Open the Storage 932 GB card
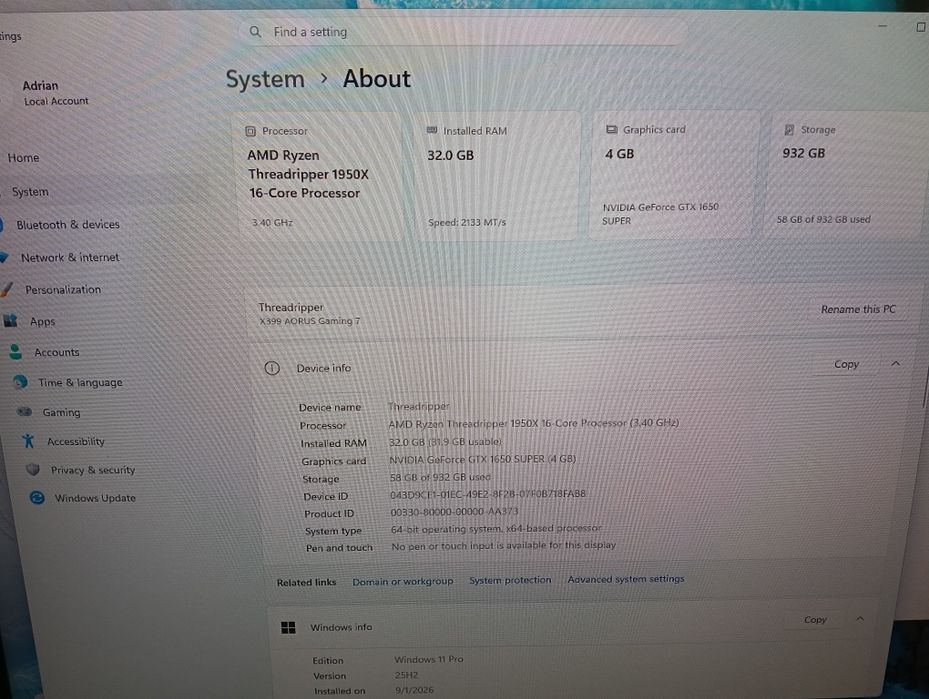This screenshot has width=929, height=699. [847, 175]
